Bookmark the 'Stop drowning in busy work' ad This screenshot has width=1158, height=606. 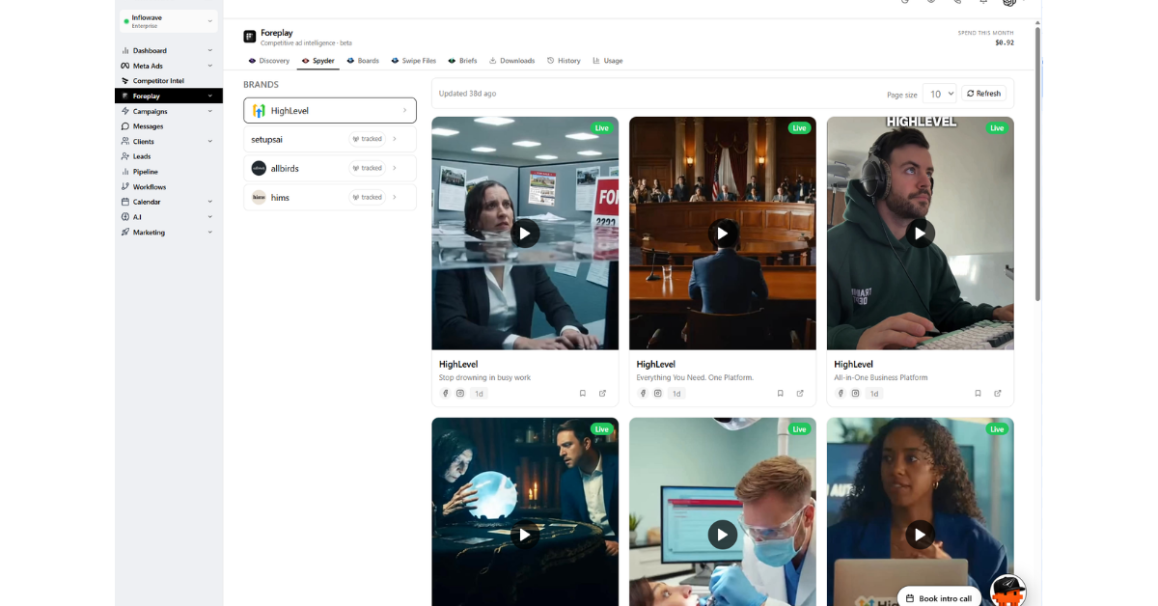(x=583, y=393)
